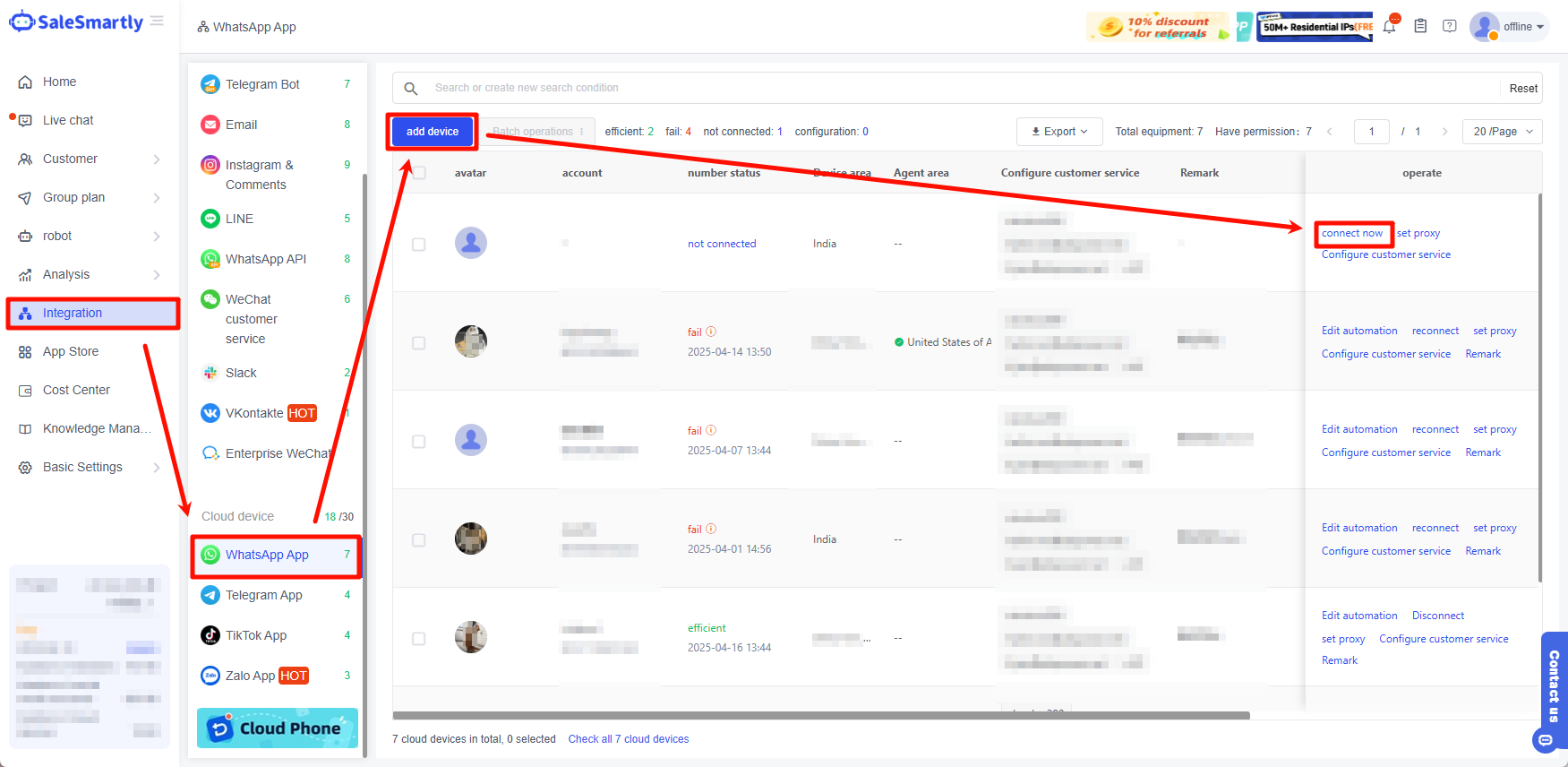Collapse sidebar with hamburger menu icon
This screenshot has width=1568, height=767.
pyautogui.click(x=158, y=21)
